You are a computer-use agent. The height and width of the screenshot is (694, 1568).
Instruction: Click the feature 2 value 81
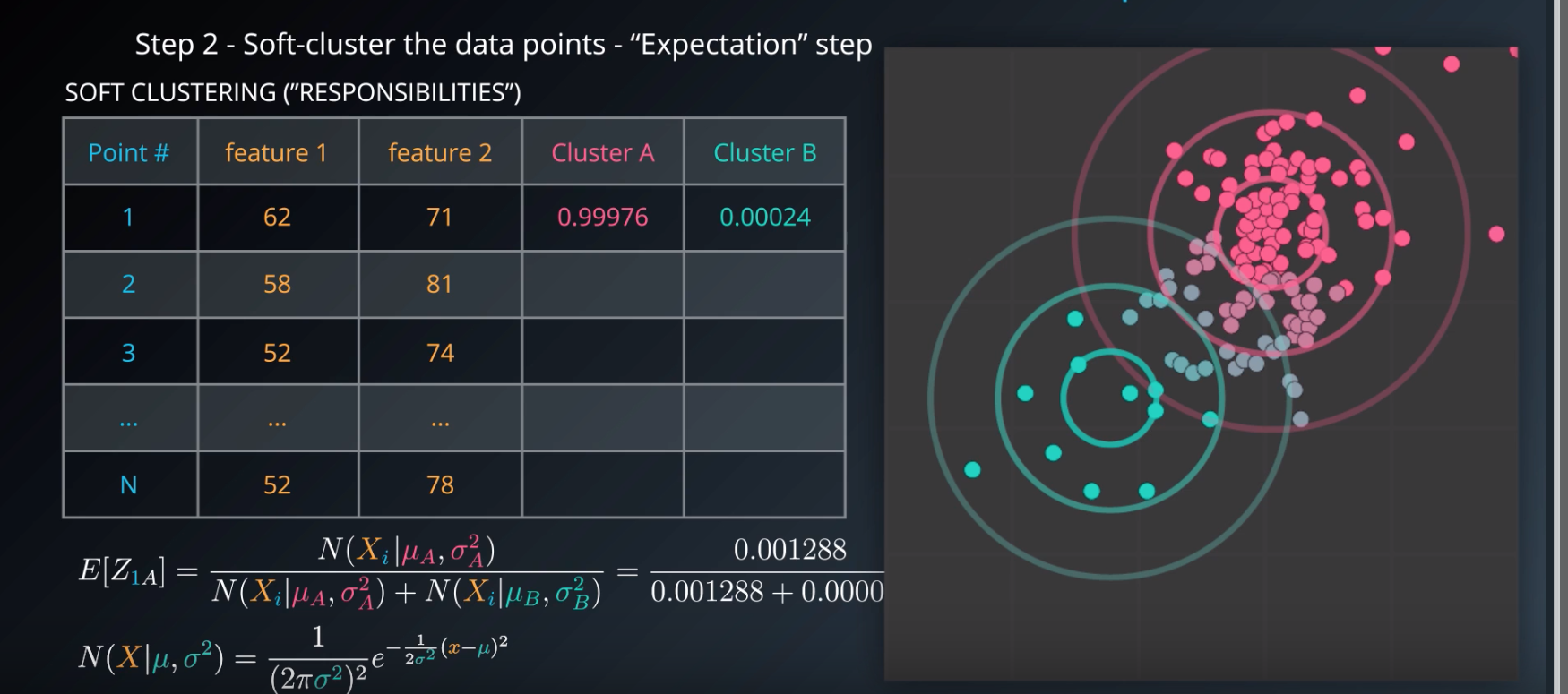point(439,285)
